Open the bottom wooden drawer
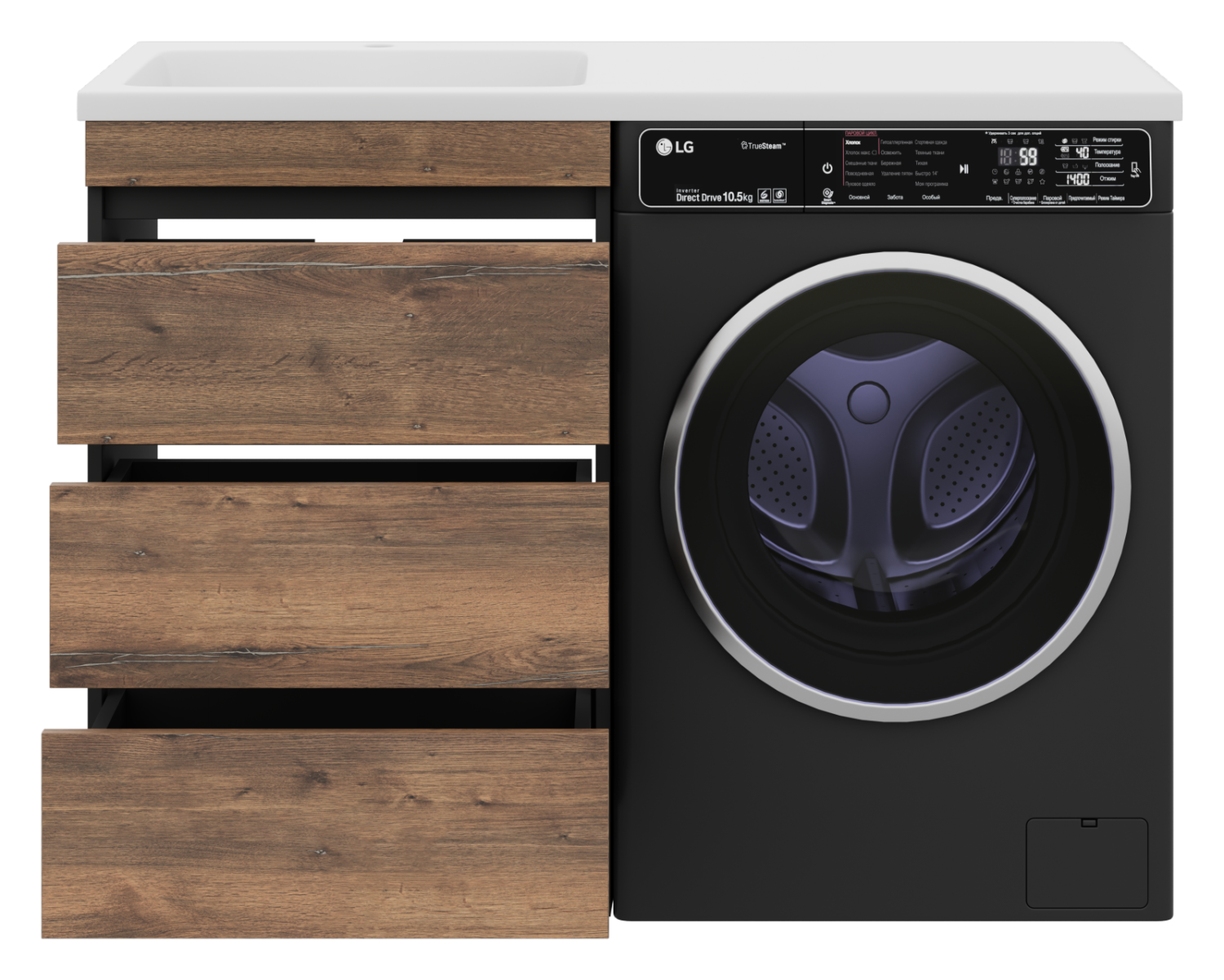 coord(325,832)
